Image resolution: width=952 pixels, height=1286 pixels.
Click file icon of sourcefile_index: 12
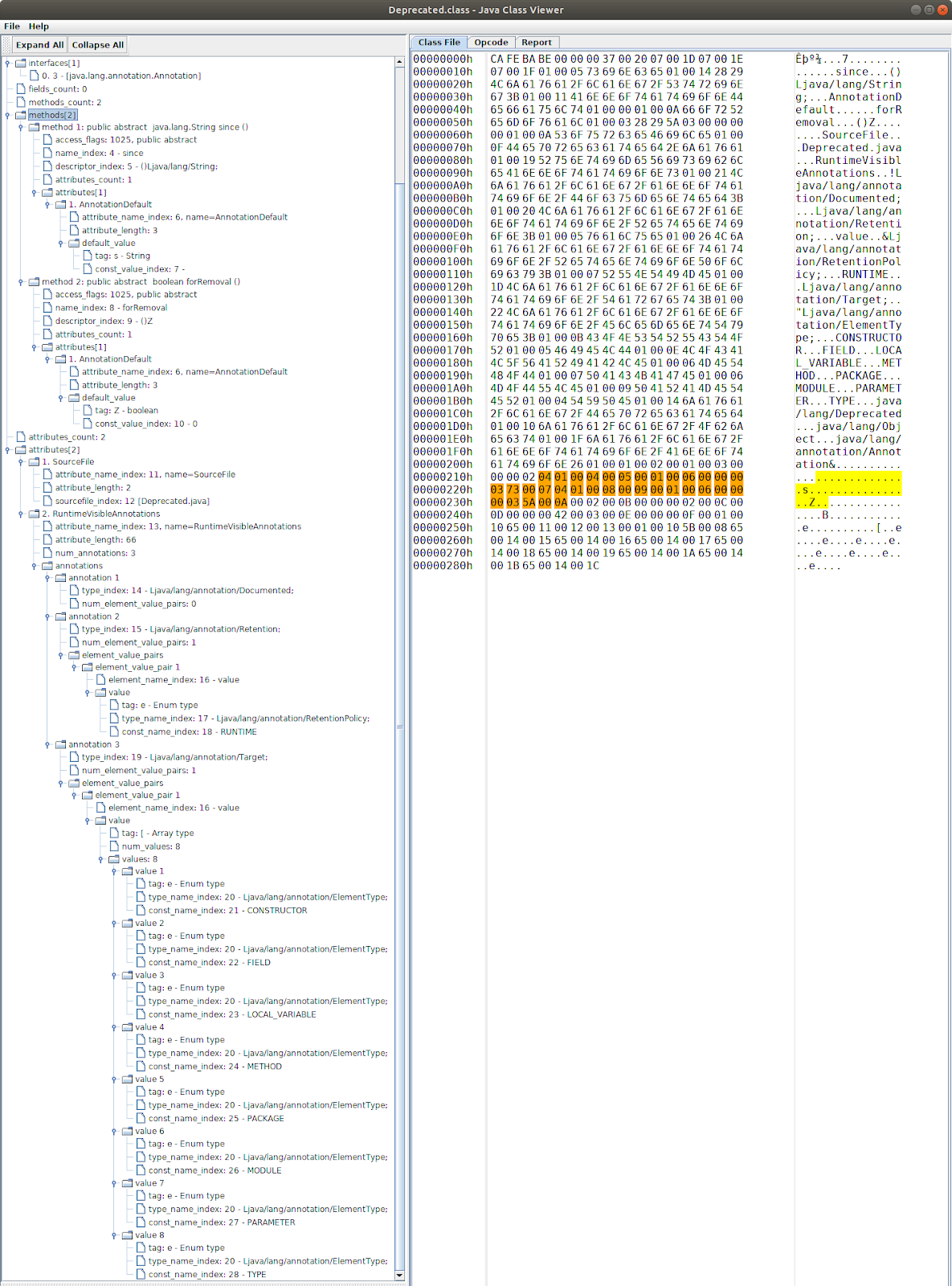pos(47,501)
